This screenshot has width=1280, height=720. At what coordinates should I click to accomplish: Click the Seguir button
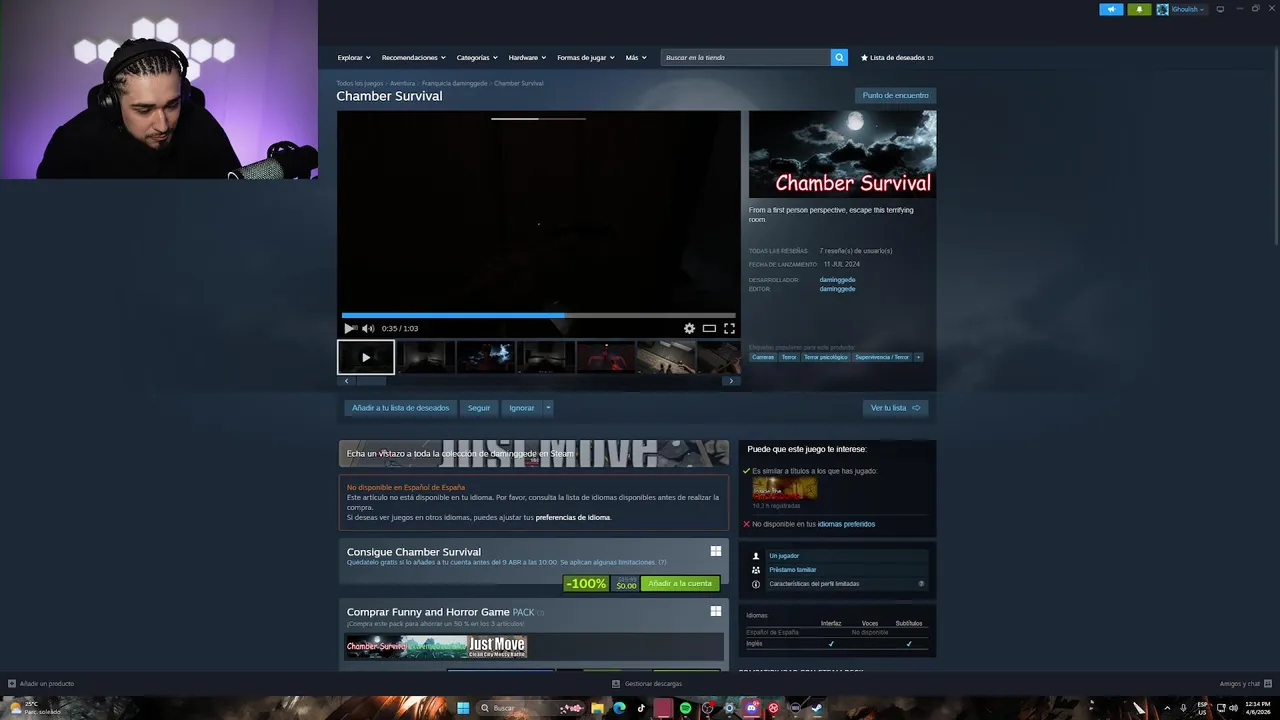pyautogui.click(x=479, y=408)
